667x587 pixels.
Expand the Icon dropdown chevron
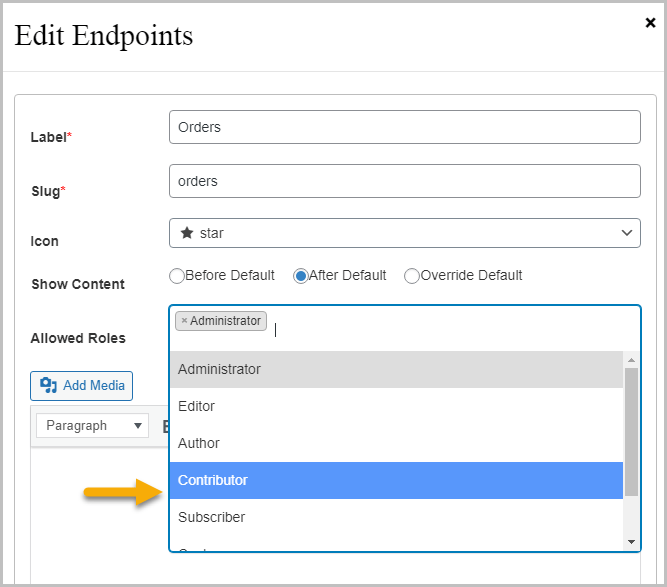point(627,233)
